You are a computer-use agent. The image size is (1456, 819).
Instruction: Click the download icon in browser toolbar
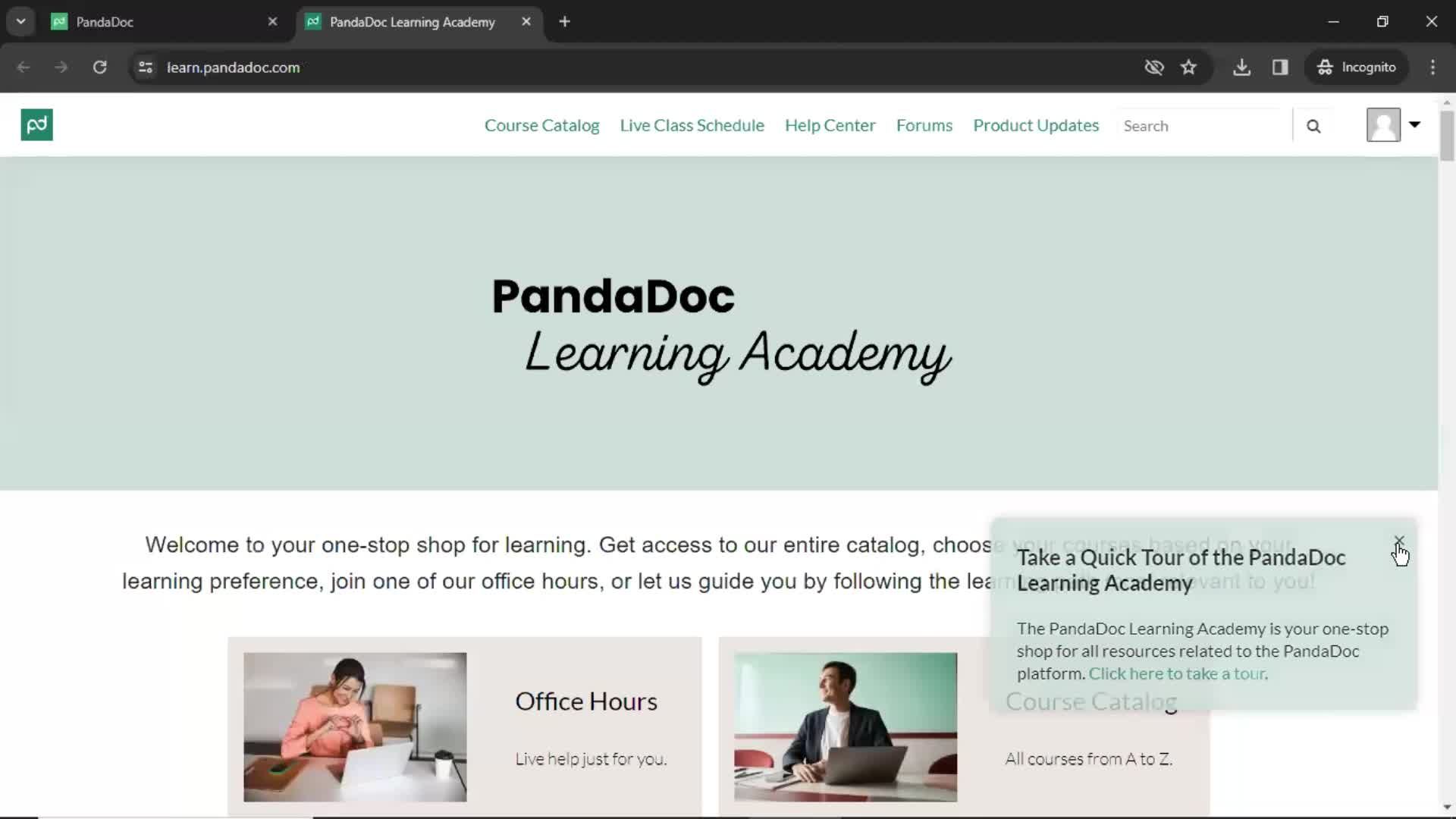(1242, 67)
